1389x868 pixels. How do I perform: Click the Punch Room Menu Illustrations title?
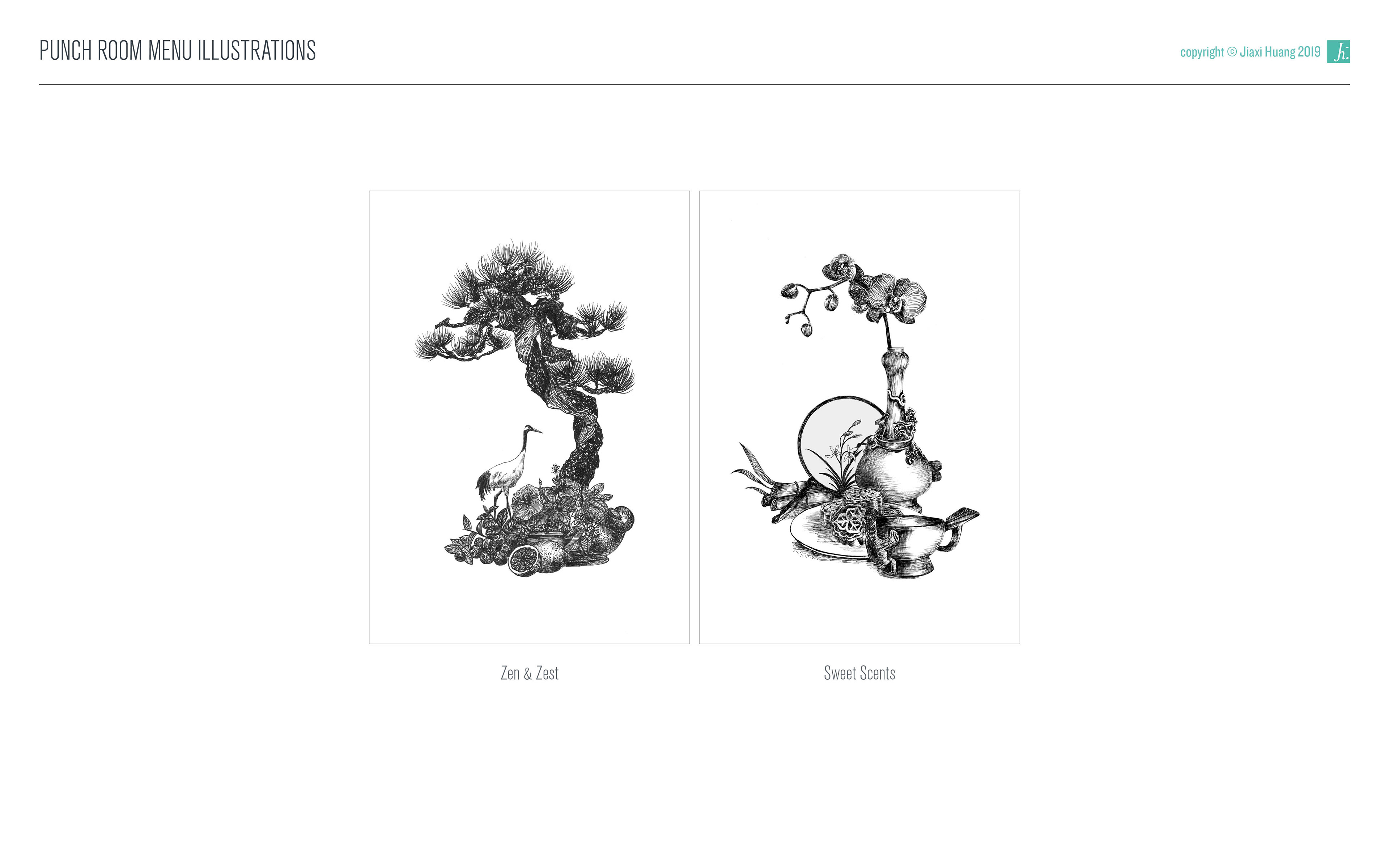177,51
